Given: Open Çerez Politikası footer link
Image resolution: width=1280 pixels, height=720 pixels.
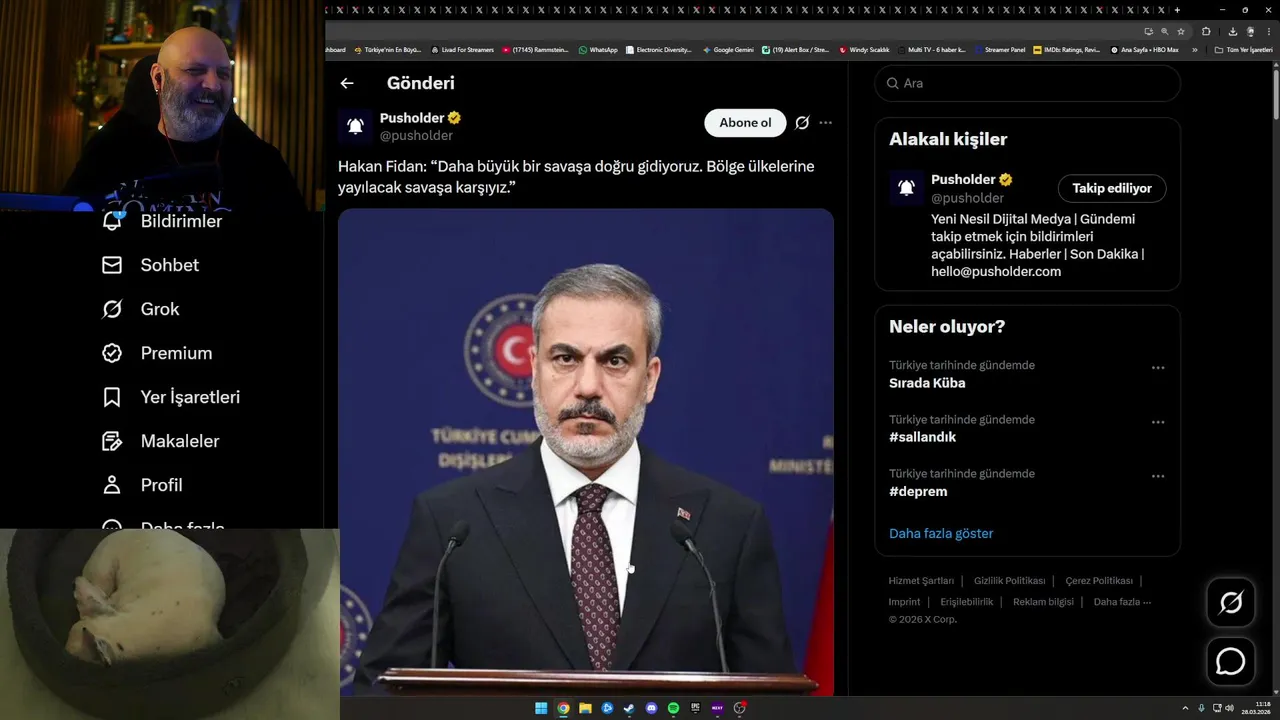Looking at the screenshot, I should 1099,581.
